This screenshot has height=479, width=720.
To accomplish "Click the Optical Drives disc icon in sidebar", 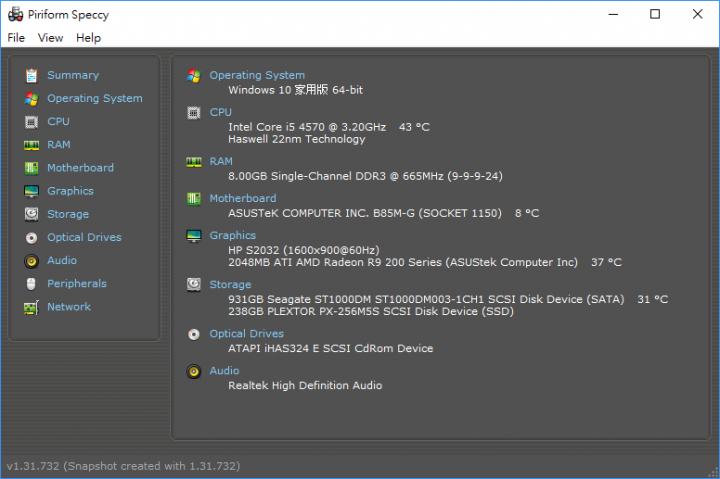I will click(31, 237).
